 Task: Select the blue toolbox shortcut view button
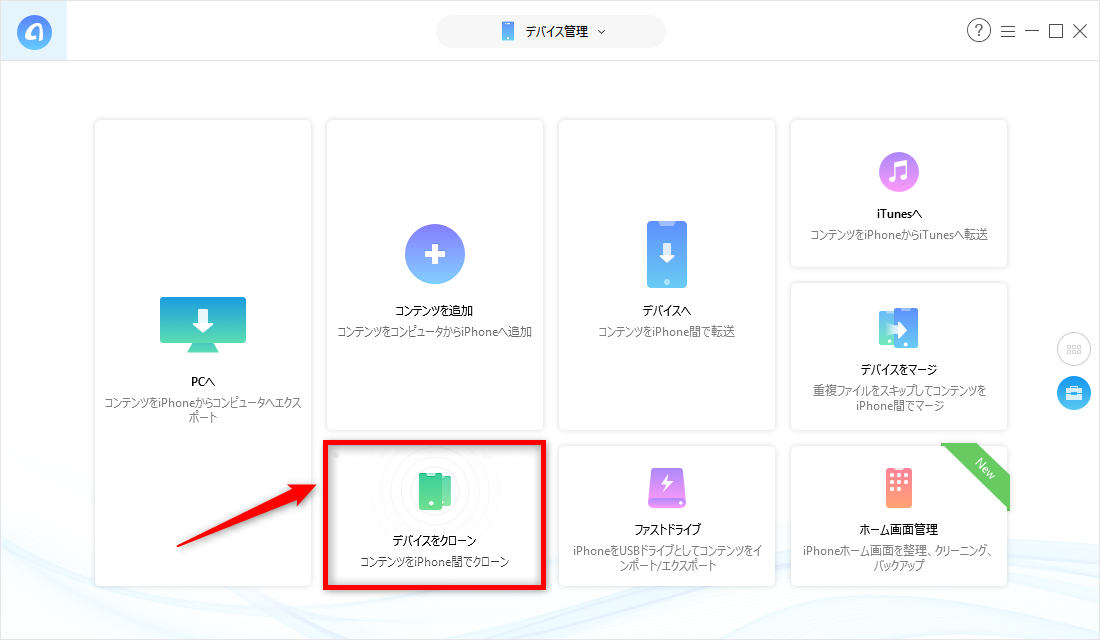click(x=1074, y=393)
